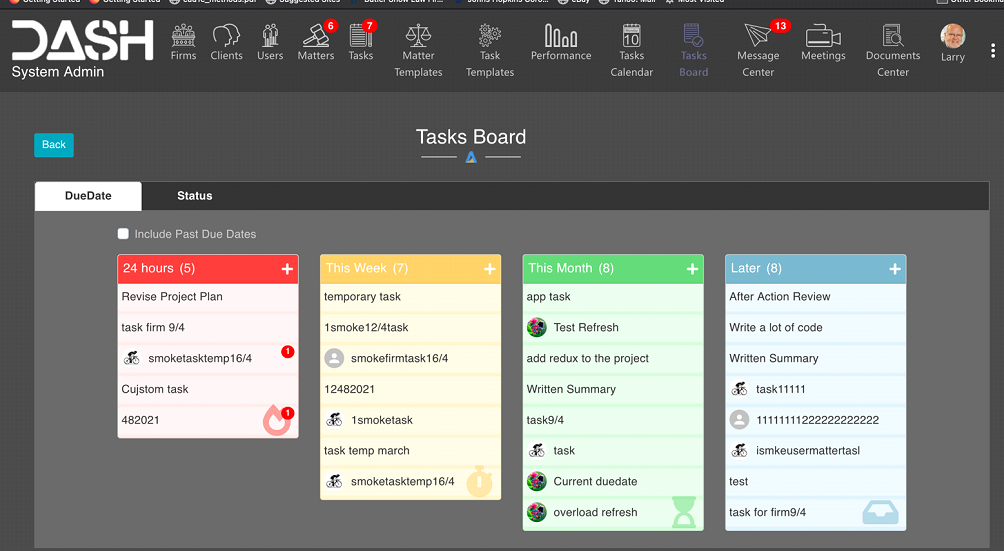The image size is (1004, 551).
Task: Click plus on the Later column
Action: pyautogui.click(x=895, y=269)
